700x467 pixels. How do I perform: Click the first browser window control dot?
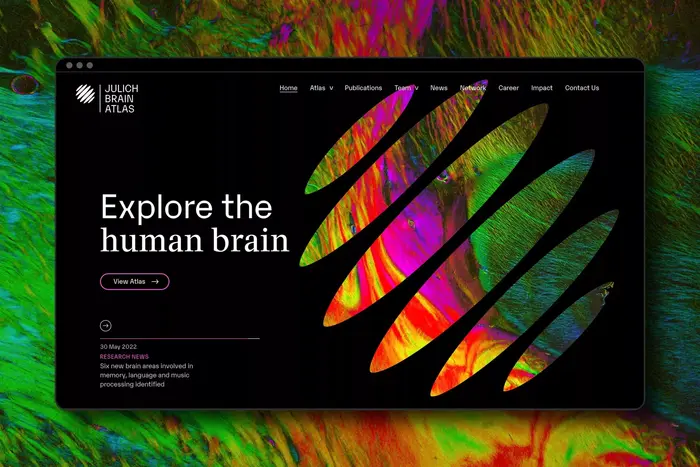coord(69,65)
